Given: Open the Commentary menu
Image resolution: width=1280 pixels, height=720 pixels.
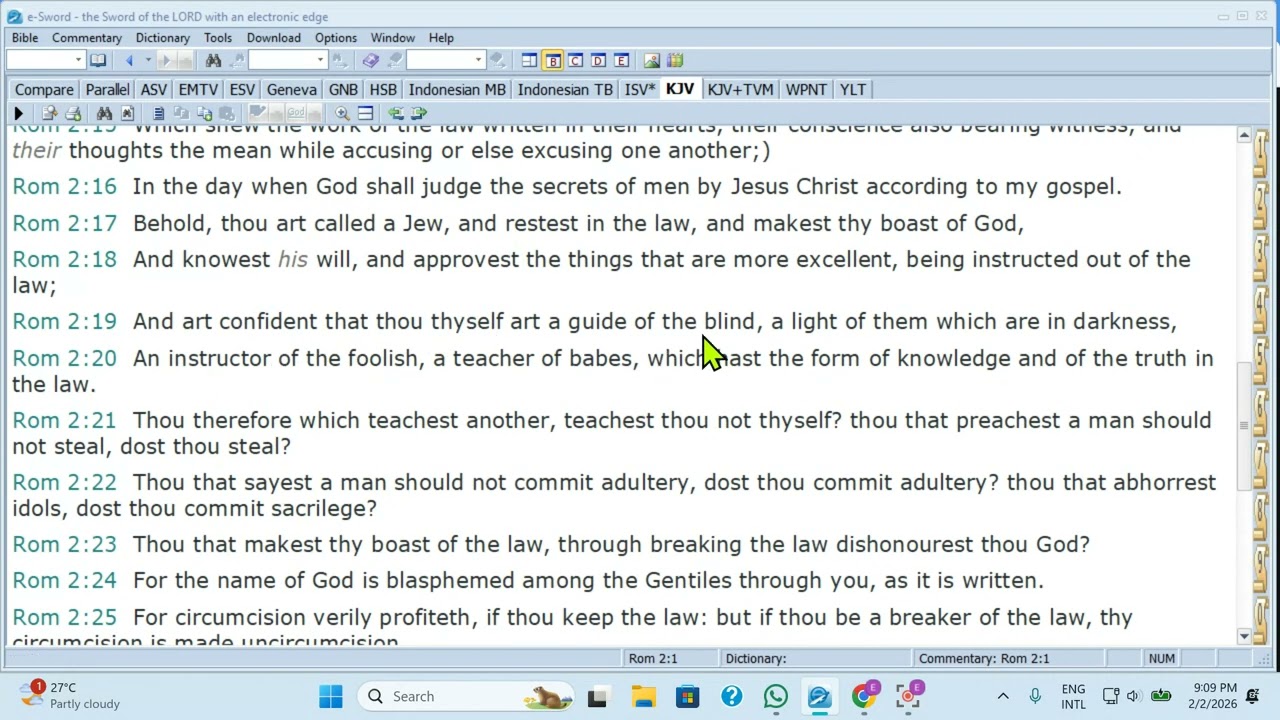Looking at the screenshot, I should tap(87, 38).
